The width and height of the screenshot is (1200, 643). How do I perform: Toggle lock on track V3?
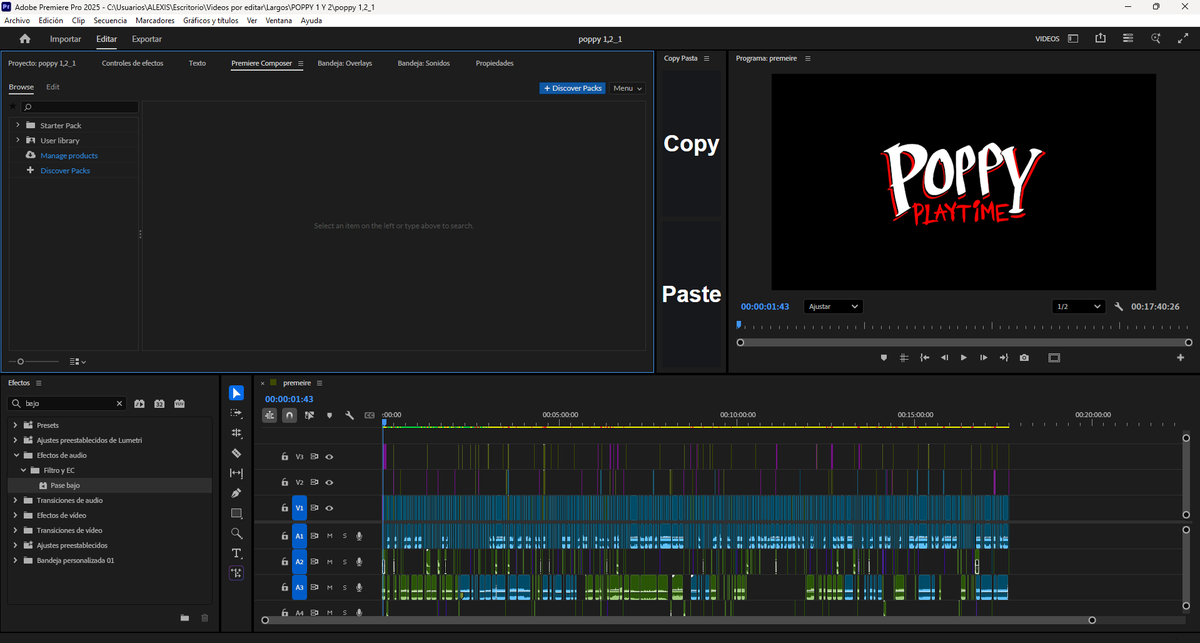click(285, 456)
